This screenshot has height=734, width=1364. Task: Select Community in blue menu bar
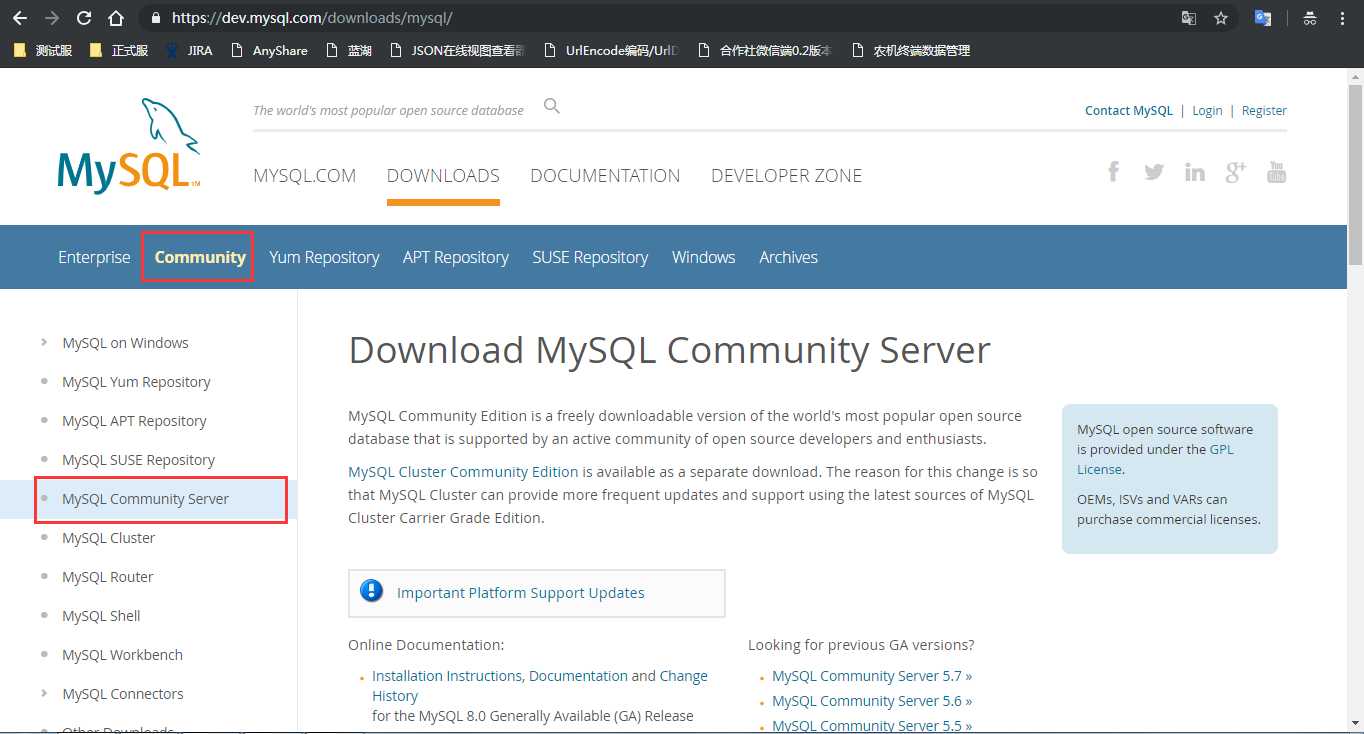[x=200, y=257]
